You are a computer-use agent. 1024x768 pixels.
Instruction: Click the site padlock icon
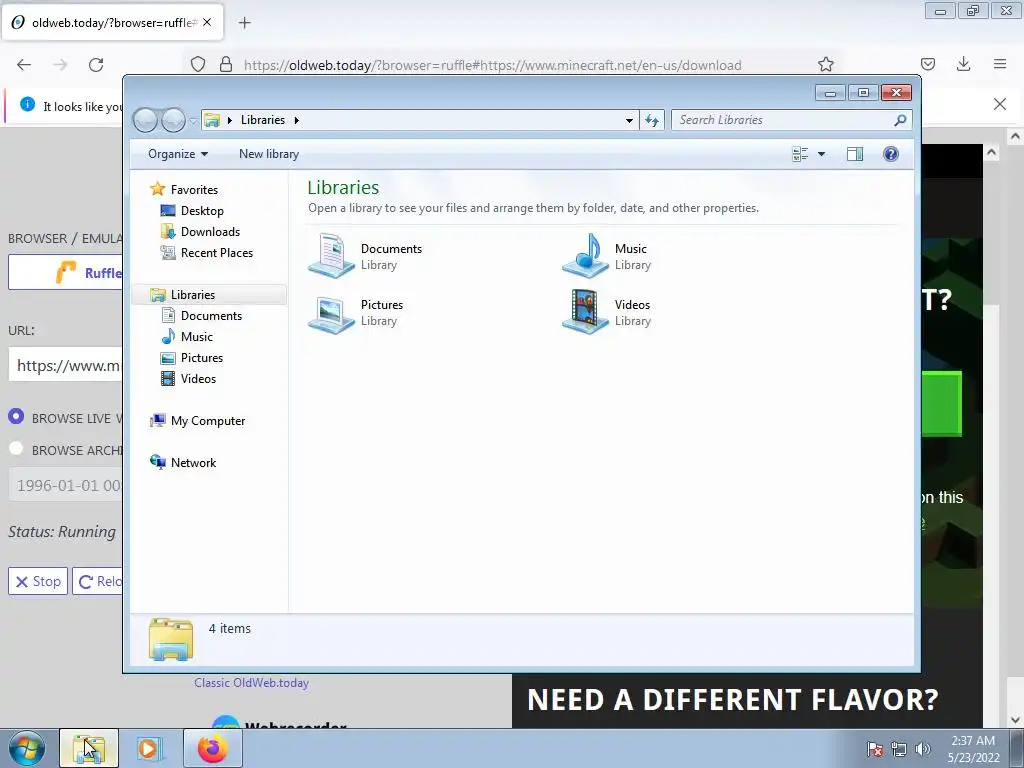(226, 65)
